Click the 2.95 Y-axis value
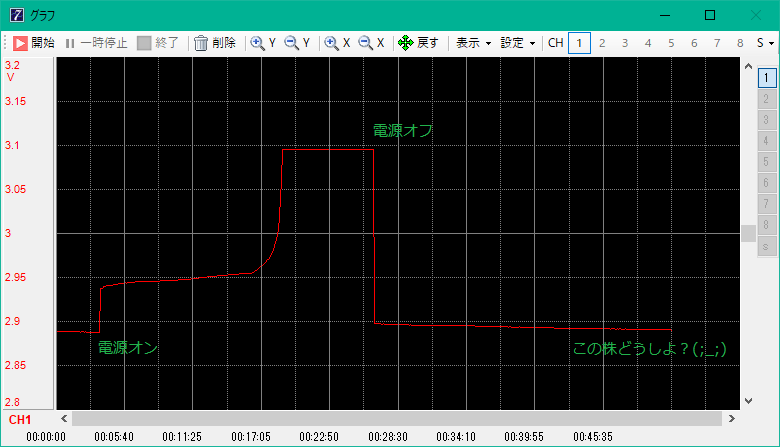The height and width of the screenshot is (447, 780). click(15, 277)
